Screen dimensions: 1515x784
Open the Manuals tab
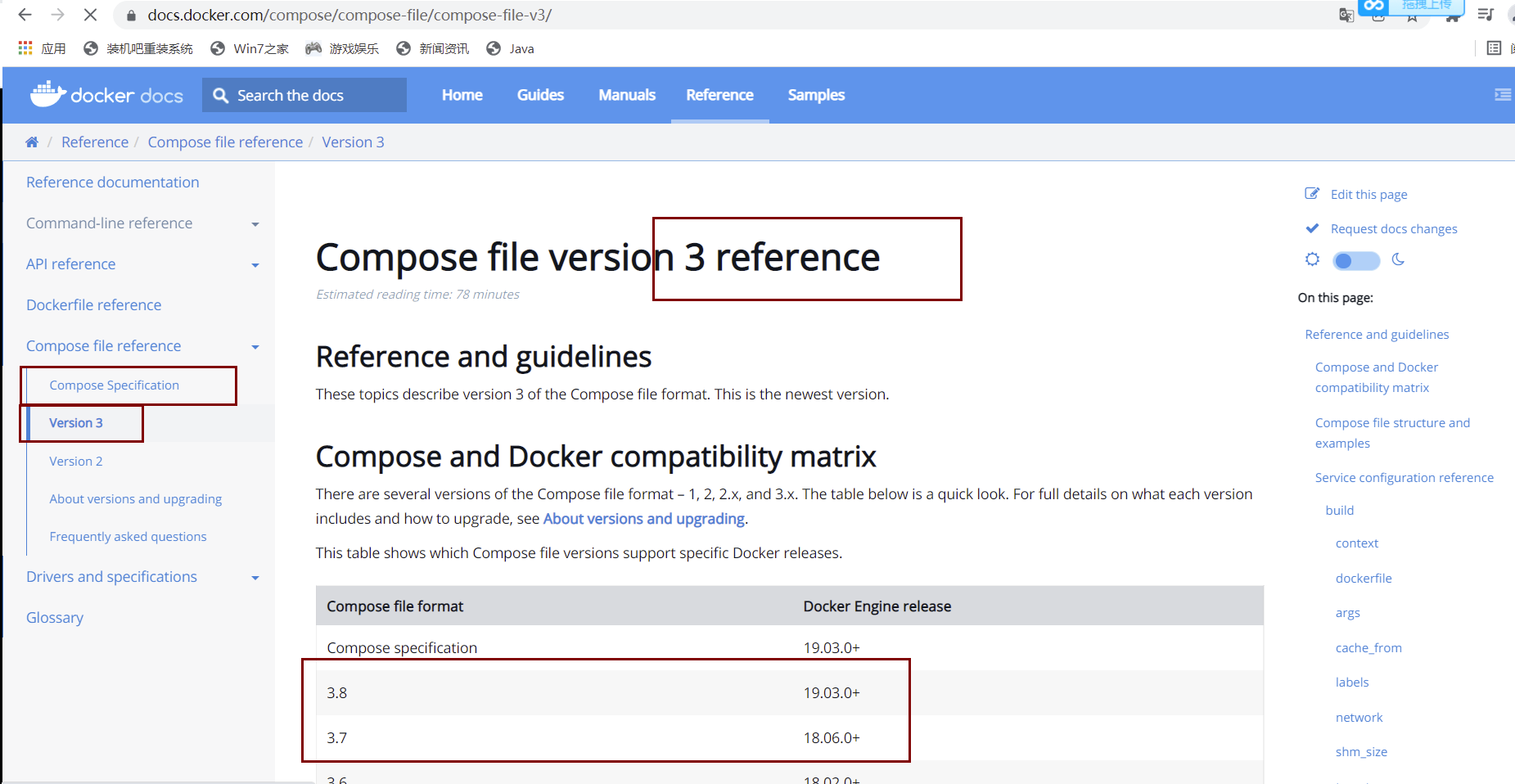(x=627, y=95)
